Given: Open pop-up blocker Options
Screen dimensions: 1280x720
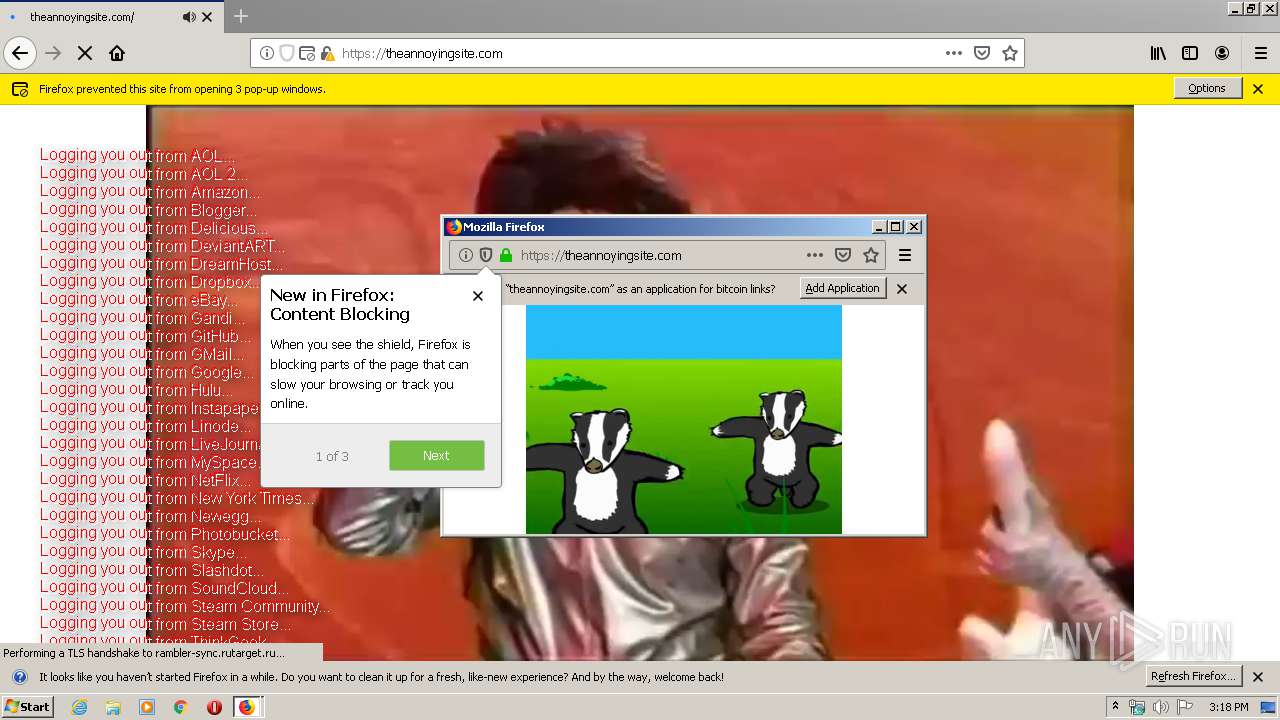Looking at the screenshot, I should (1207, 88).
